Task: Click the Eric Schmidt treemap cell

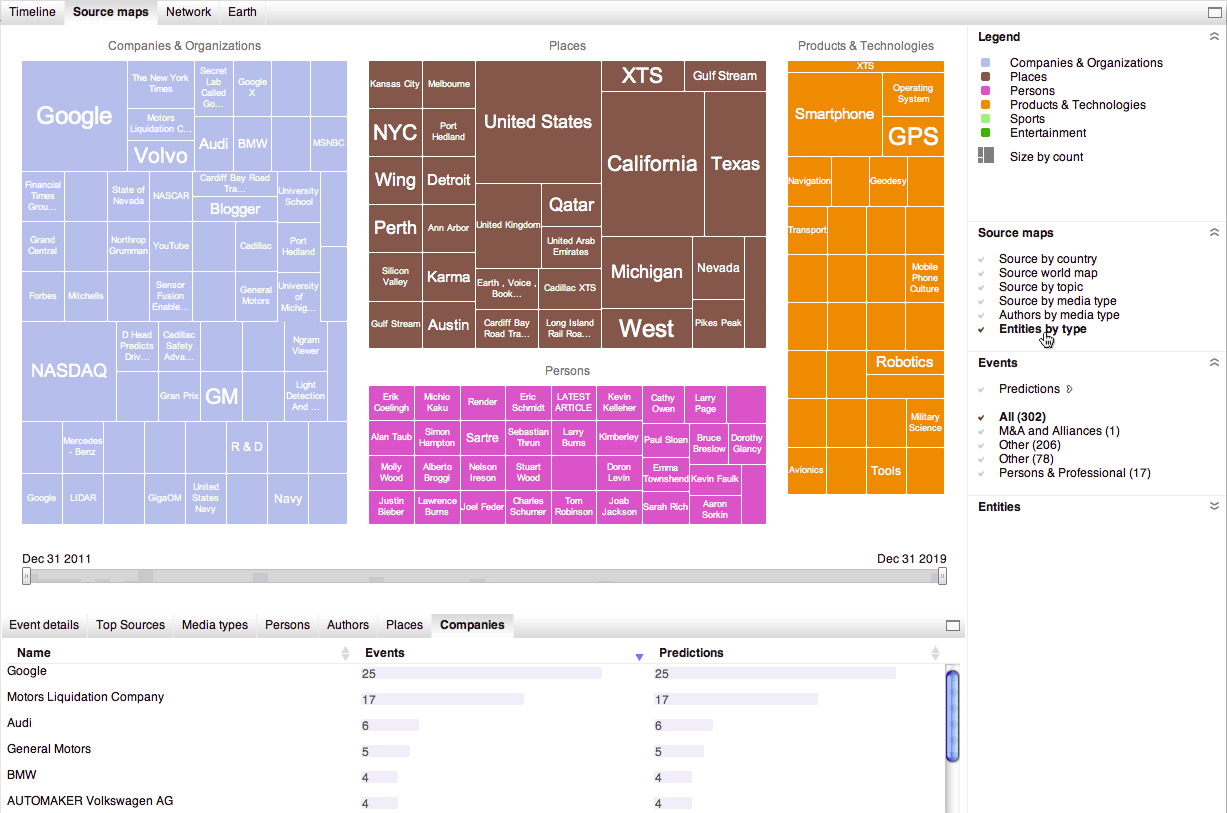Action: click(x=528, y=403)
